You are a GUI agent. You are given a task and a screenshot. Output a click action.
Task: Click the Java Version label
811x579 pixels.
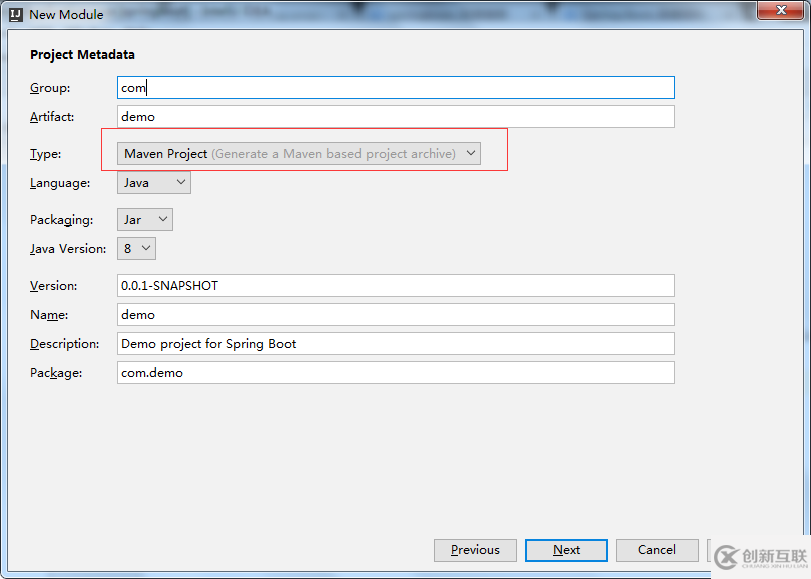(68, 249)
